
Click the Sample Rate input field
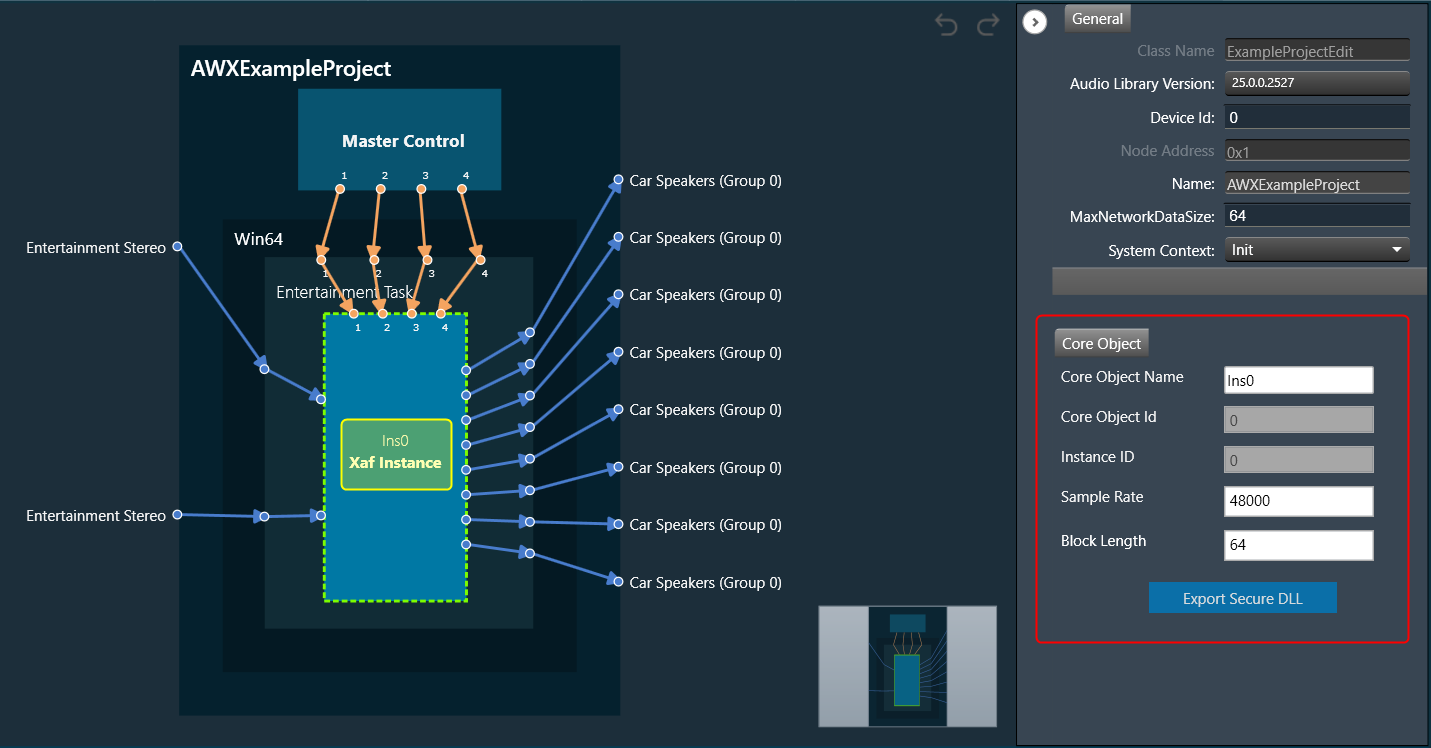click(x=1298, y=501)
